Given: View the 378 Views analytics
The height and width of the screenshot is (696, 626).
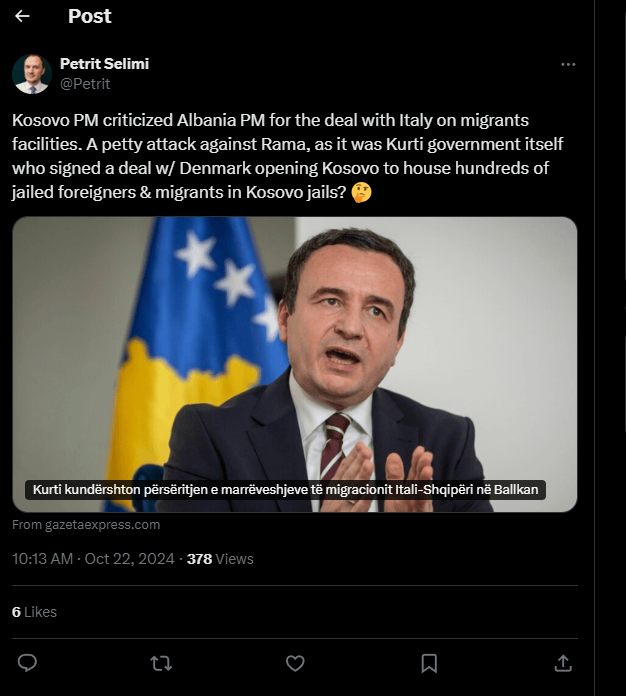Looking at the screenshot, I should coord(220,559).
